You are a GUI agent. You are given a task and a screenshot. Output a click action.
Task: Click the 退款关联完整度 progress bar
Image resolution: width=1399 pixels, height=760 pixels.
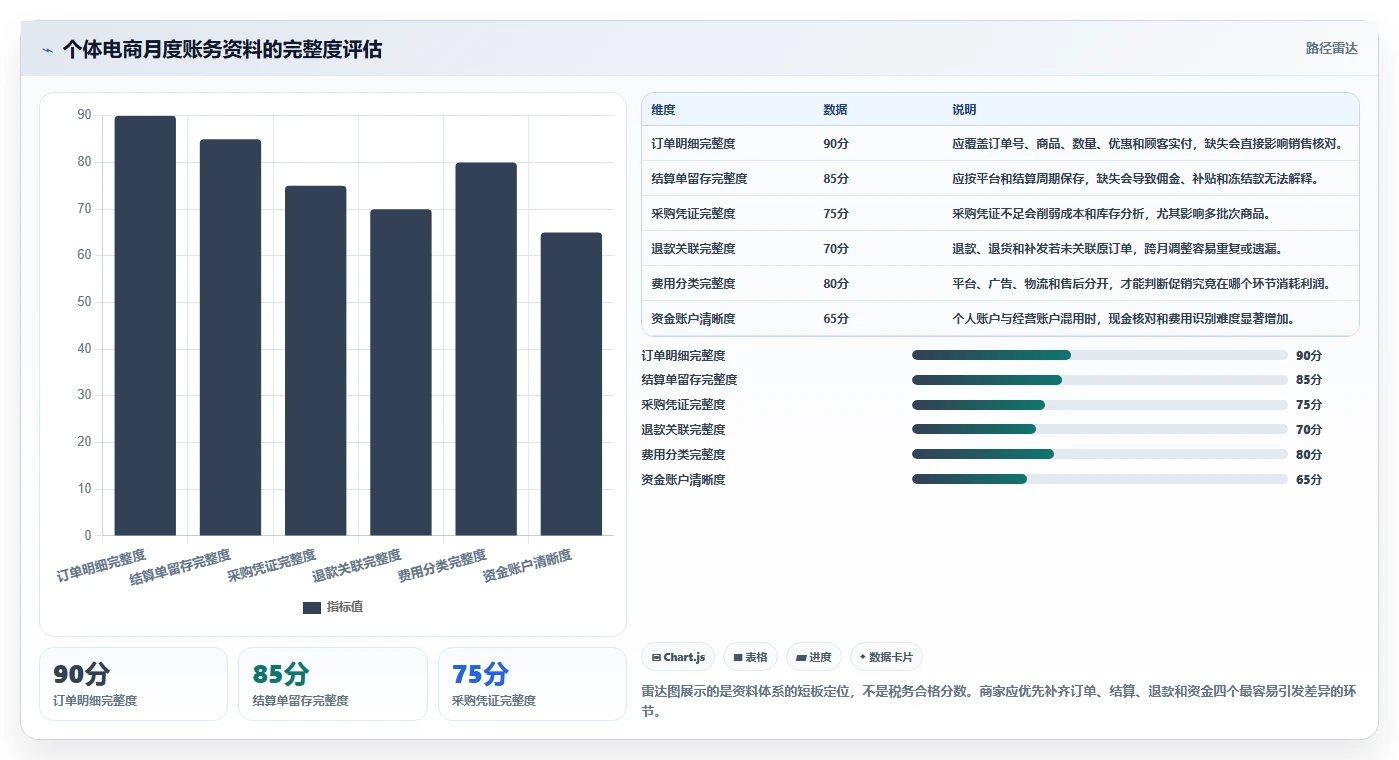click(1100, 429)
